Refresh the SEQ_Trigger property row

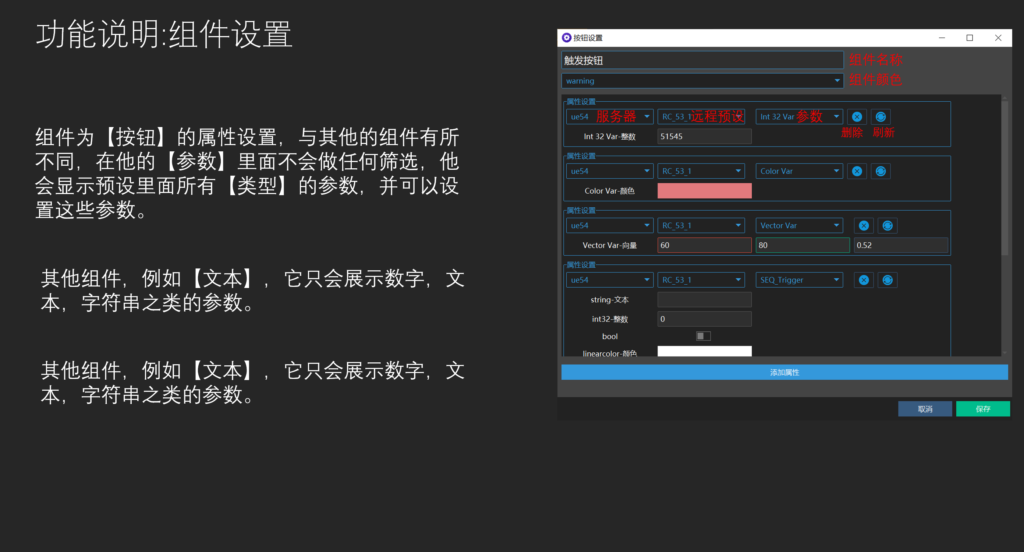[x=887, y=280]
